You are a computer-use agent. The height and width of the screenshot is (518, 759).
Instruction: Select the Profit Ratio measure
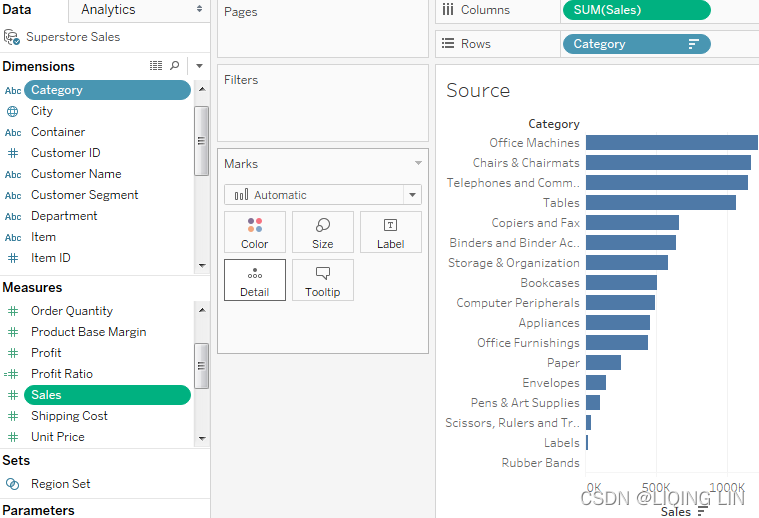[x=61, y=374]
